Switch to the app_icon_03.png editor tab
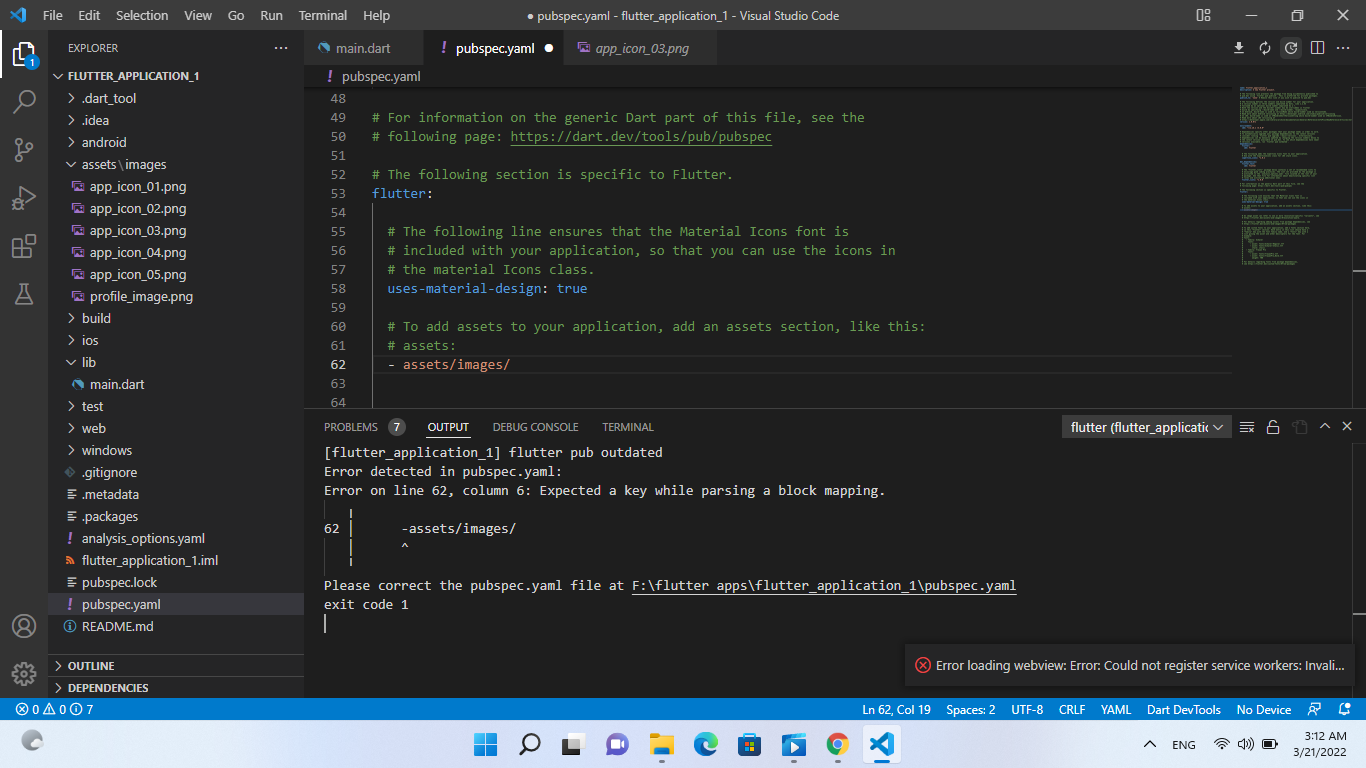The image size is (1366, 768). tap(641, 48)
